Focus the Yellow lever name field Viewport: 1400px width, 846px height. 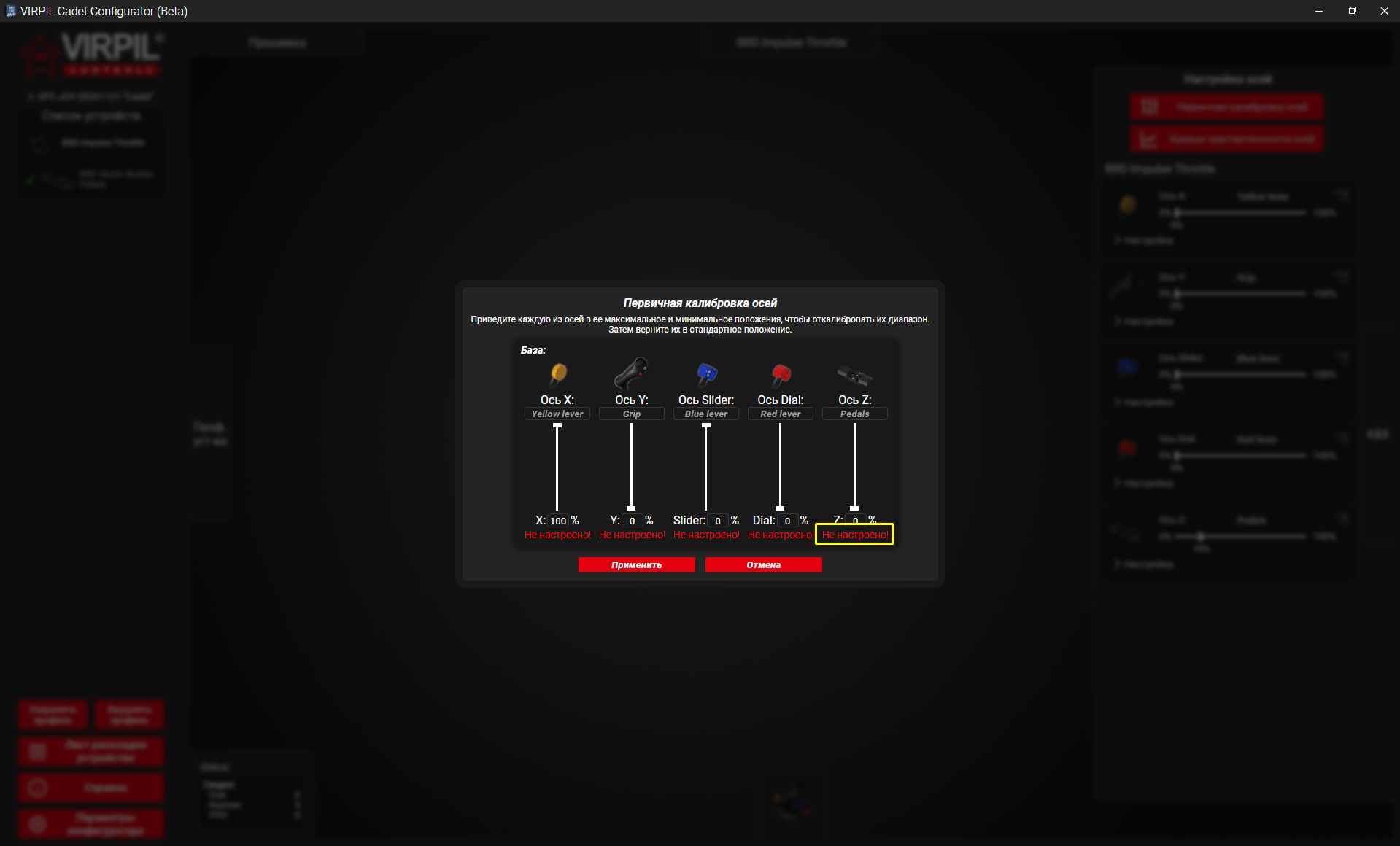click(x=557, y=414)
